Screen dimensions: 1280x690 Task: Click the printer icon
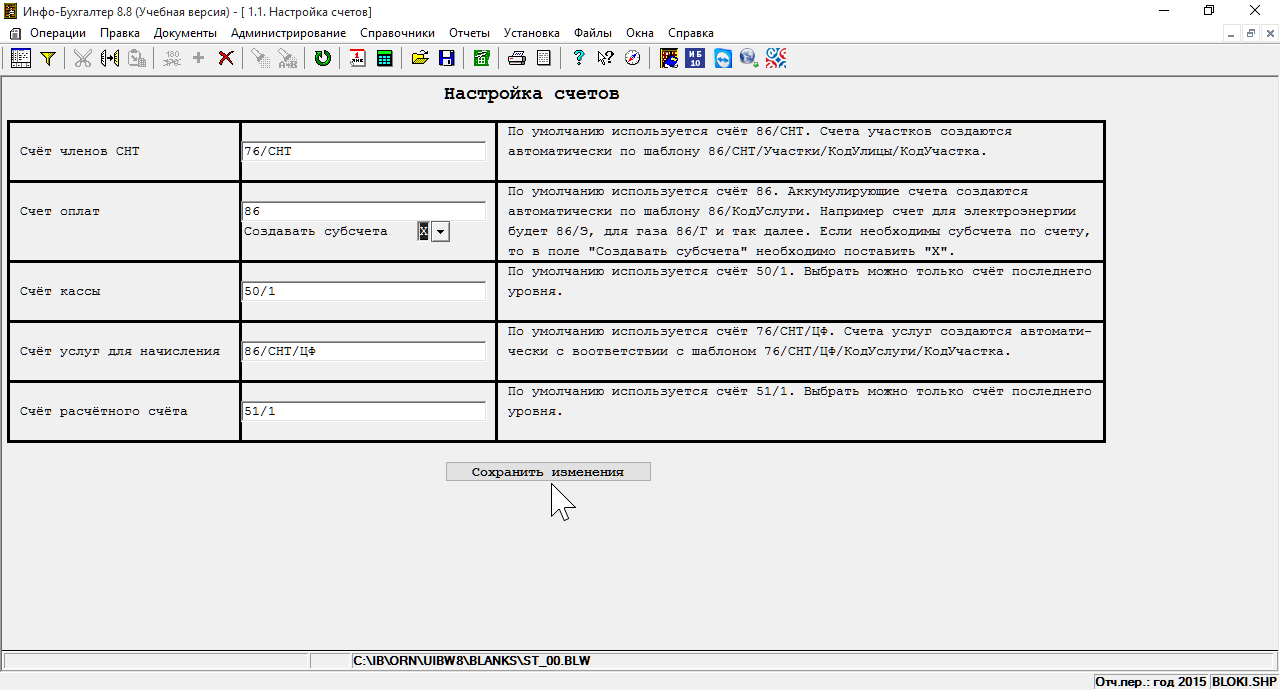point(516,58)
